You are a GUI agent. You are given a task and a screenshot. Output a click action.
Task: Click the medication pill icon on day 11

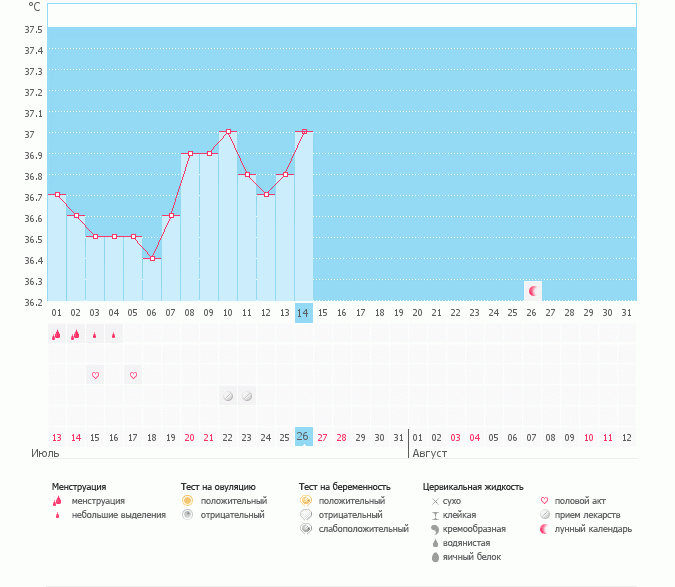247,396
